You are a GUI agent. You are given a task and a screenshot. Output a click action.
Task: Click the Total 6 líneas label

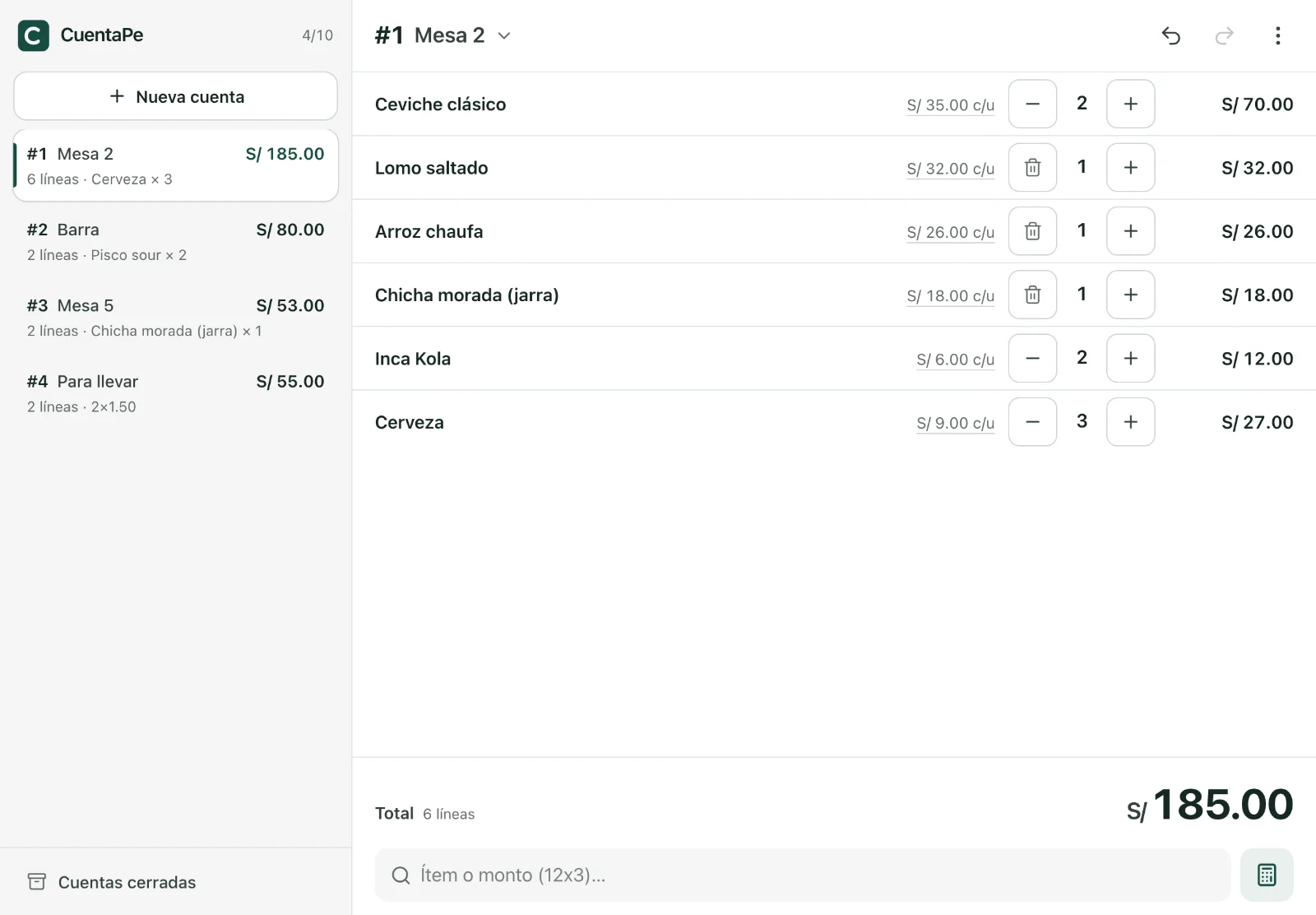tap(424, 813)
